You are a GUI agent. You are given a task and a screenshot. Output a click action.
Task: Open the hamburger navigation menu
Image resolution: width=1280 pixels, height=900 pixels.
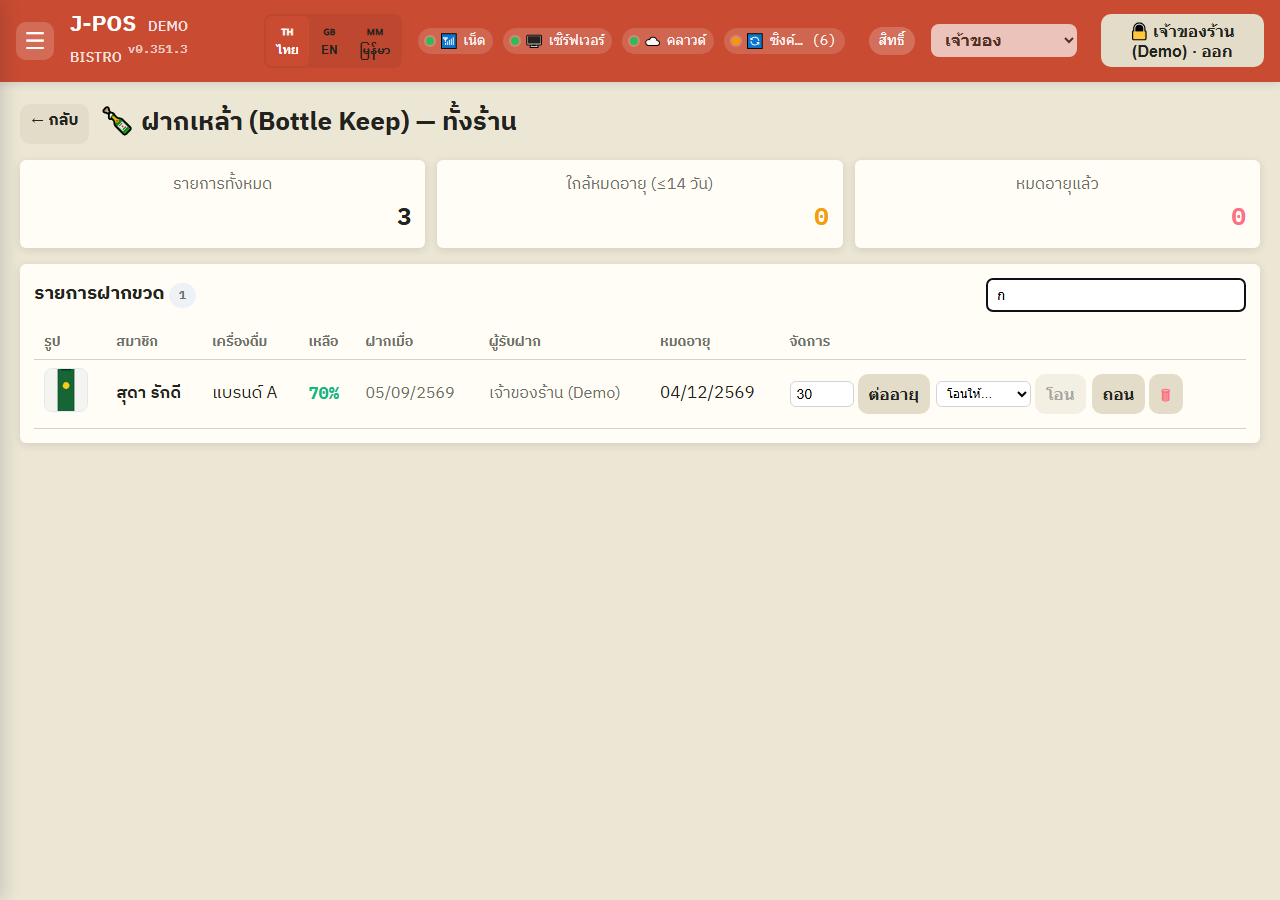tap(35, 41)
